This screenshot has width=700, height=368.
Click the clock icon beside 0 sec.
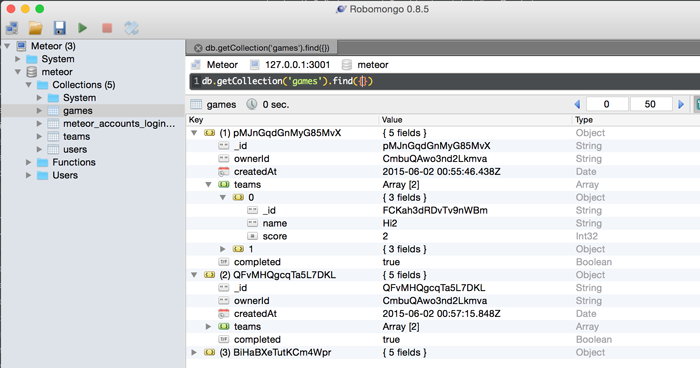(x=252, y=104)
